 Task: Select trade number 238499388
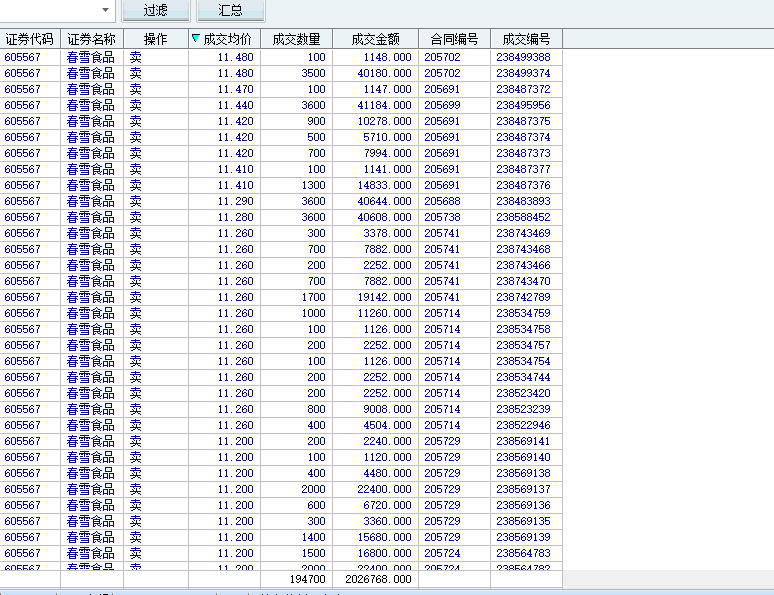(523, 57)
